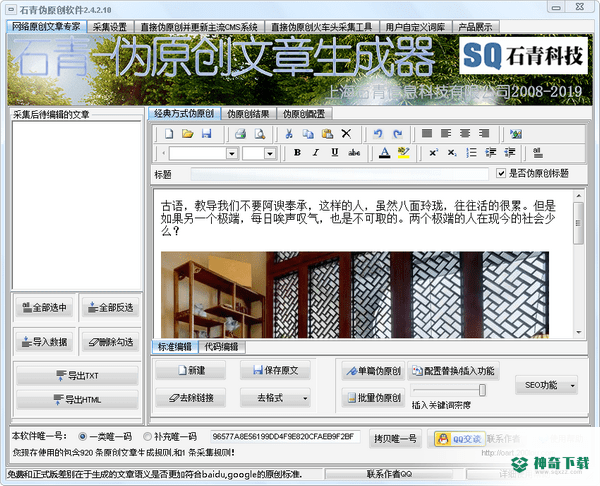Click the New document toolbar icon
The height and width of the screenshot is (486, 600).
[x=169, y=134]
